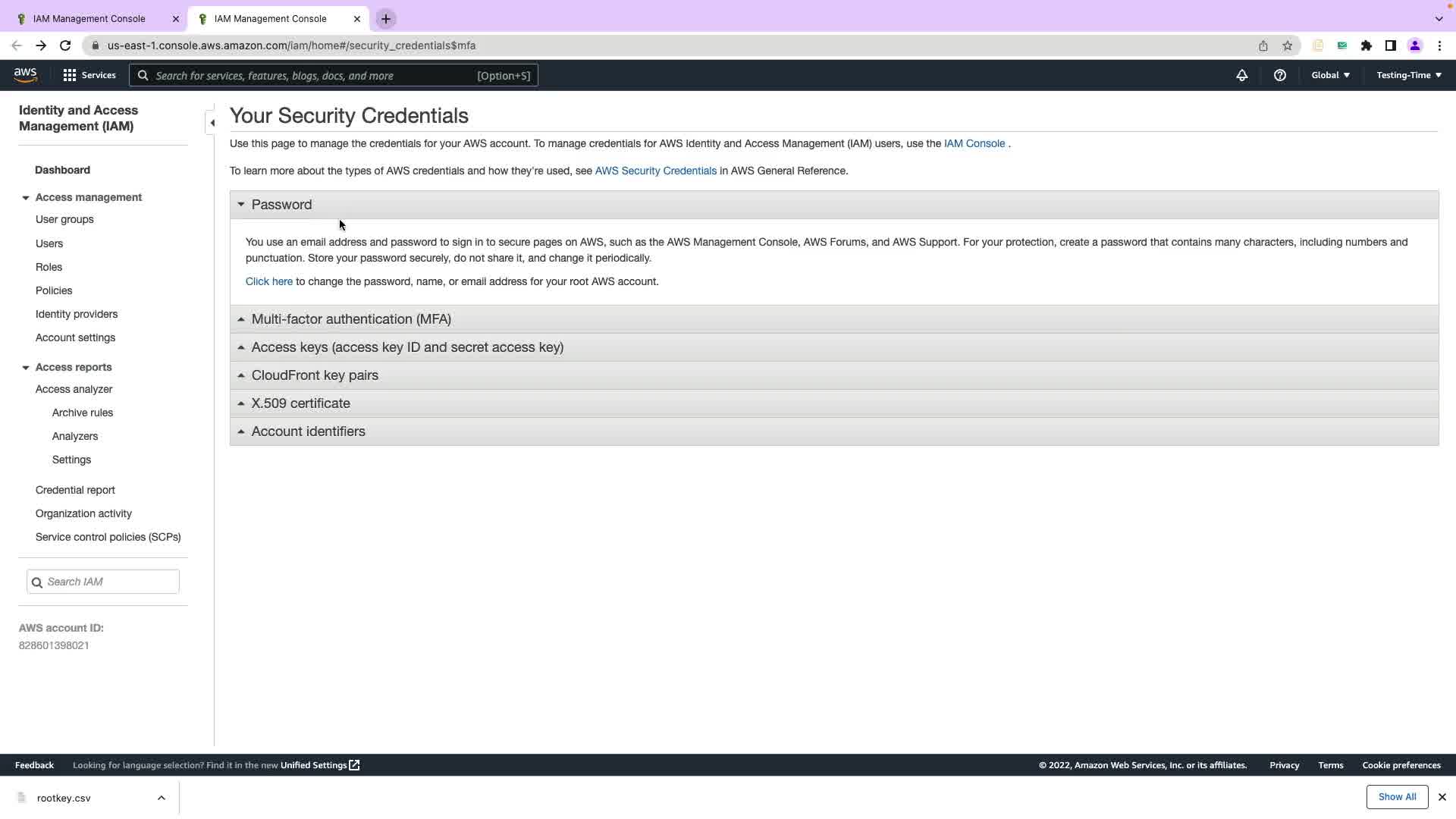
Task: Click the AWS Security Credentials link
Action: point(655,171)
